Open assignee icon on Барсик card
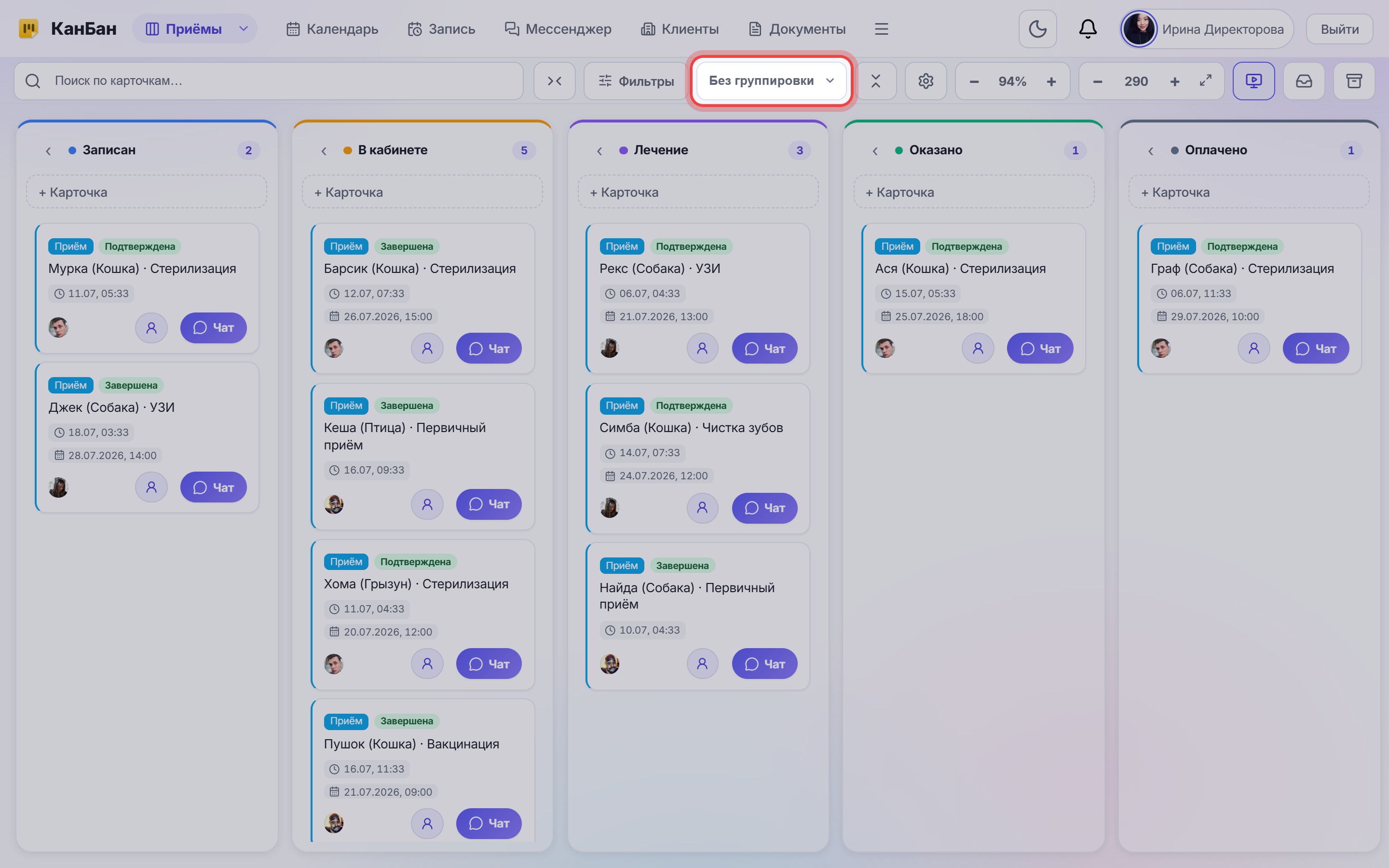1389x868 pixels. click(x=427, y=349)
